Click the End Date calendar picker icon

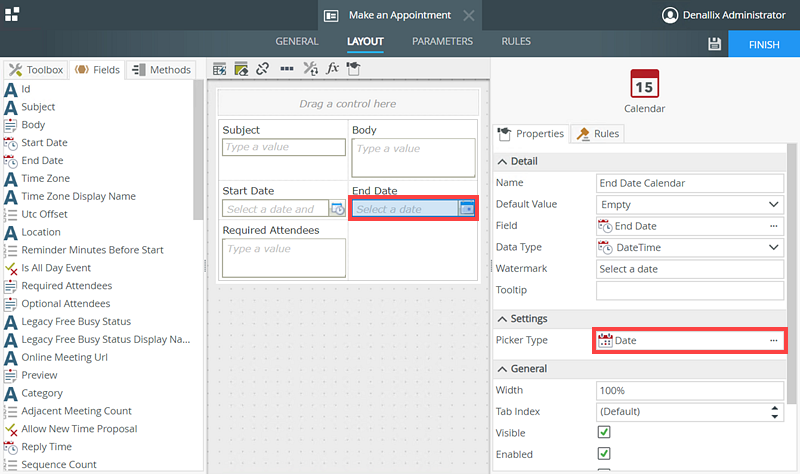pos(466,209)
